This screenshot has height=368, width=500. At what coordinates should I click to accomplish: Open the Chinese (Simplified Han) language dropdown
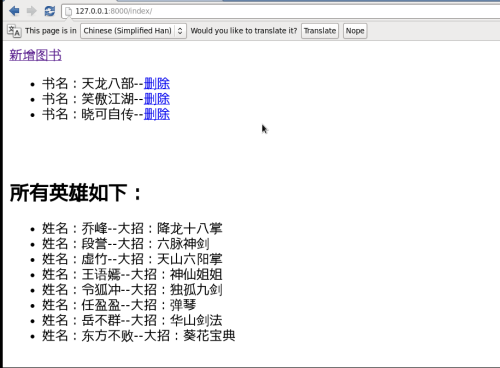pos(133,31)
